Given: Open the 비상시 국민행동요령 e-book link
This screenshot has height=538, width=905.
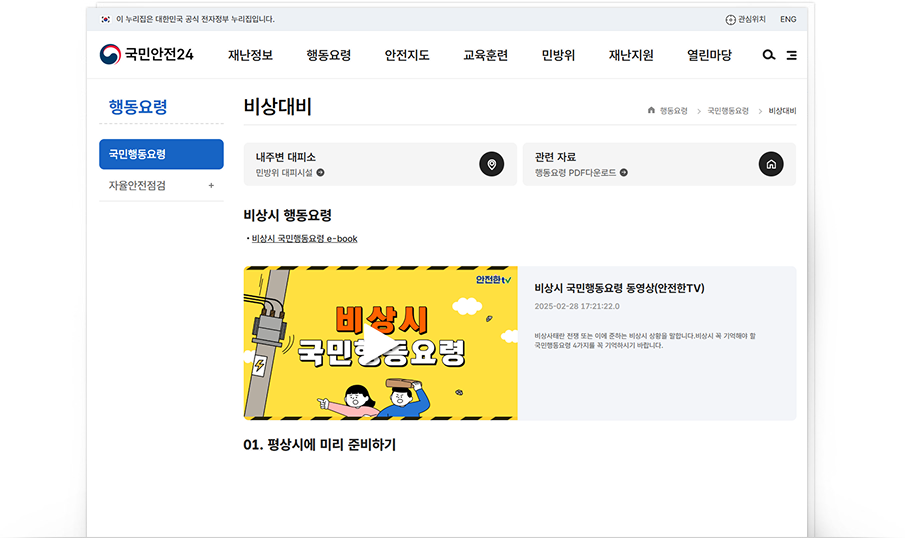Looking at the screenshot, I should [304, 238].
